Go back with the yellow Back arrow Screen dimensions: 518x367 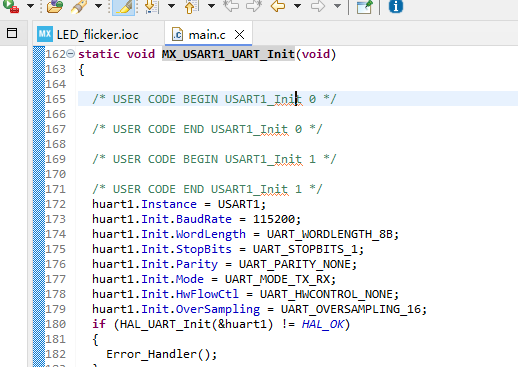point(278,6)
